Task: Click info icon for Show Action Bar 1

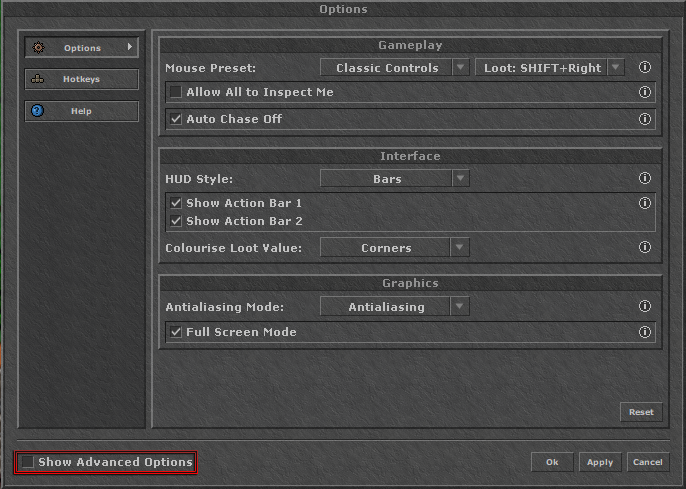Action: click(x=645, y=203)
